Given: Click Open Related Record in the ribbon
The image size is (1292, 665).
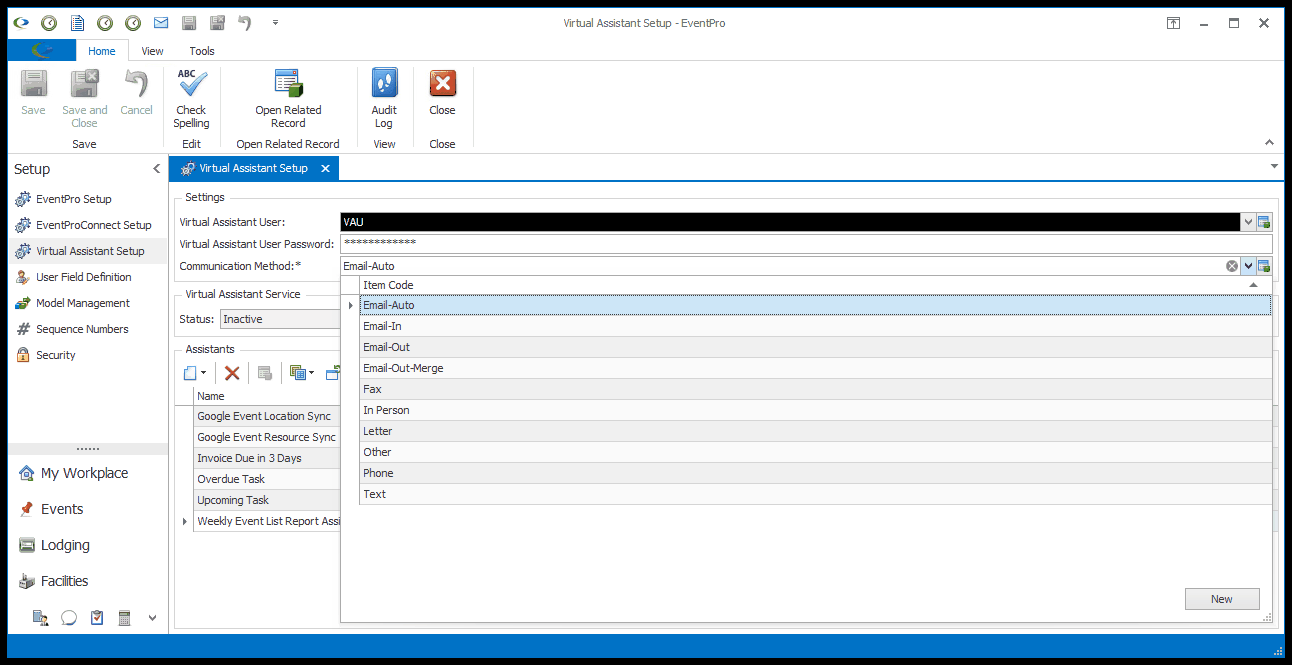Looking at the screenshot, I should tap(288, 98).
